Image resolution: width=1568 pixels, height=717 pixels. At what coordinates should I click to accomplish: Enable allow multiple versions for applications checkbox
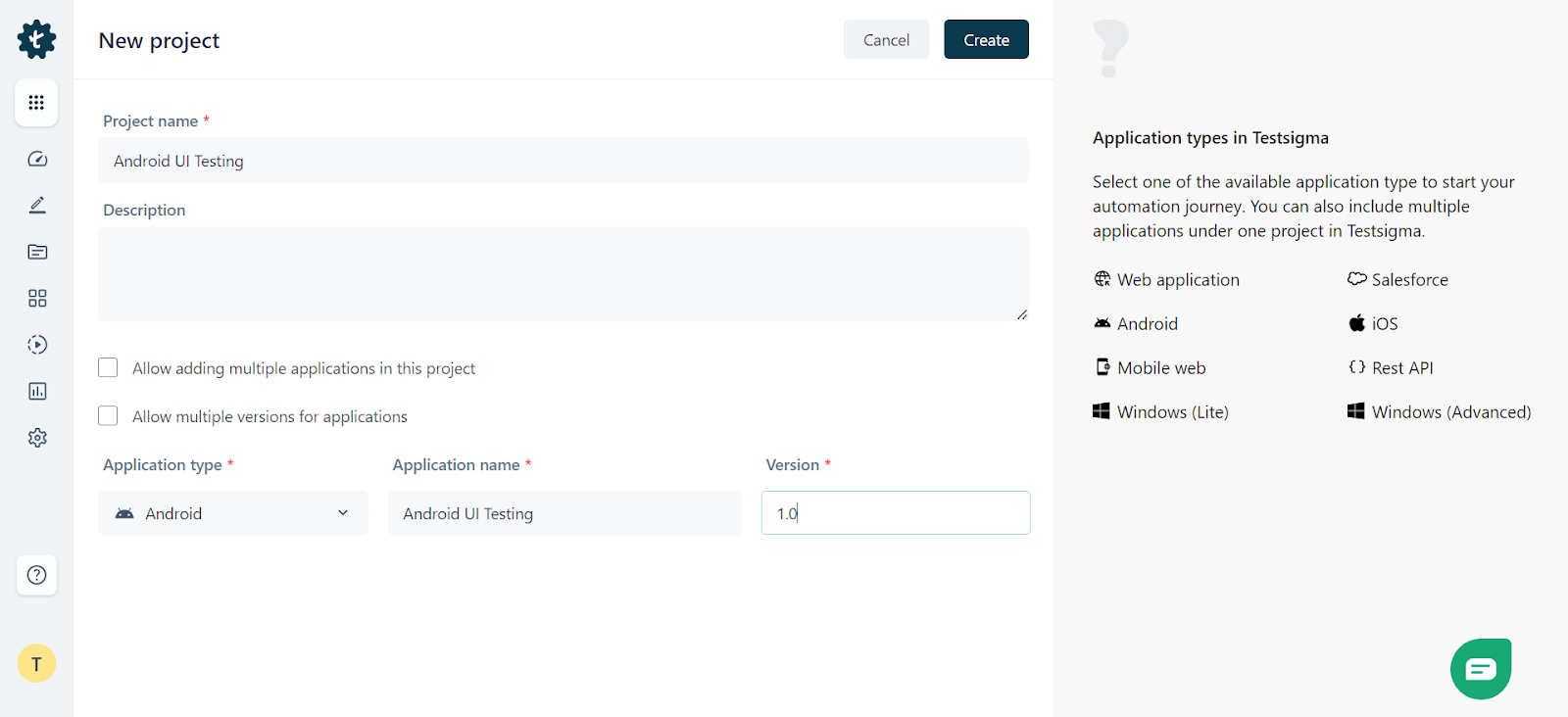108,415
